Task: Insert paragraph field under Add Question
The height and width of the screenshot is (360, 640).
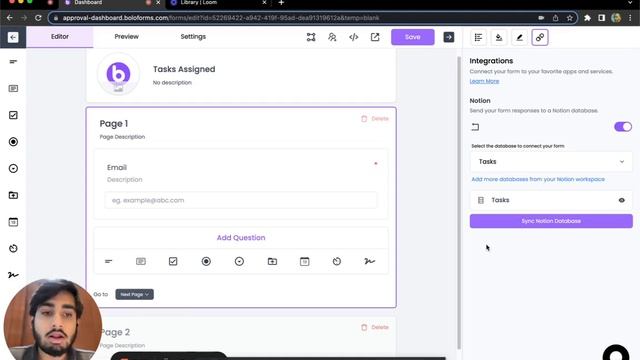Action: (141, 261)
